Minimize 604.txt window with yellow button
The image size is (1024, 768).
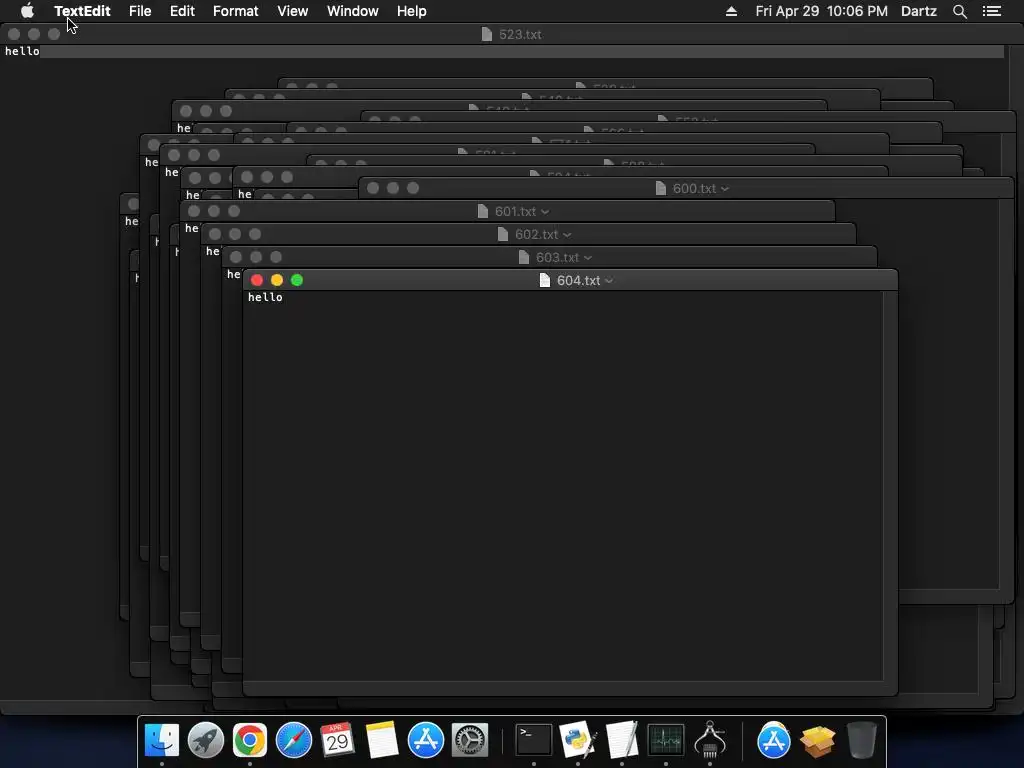(x=277, y=280)
